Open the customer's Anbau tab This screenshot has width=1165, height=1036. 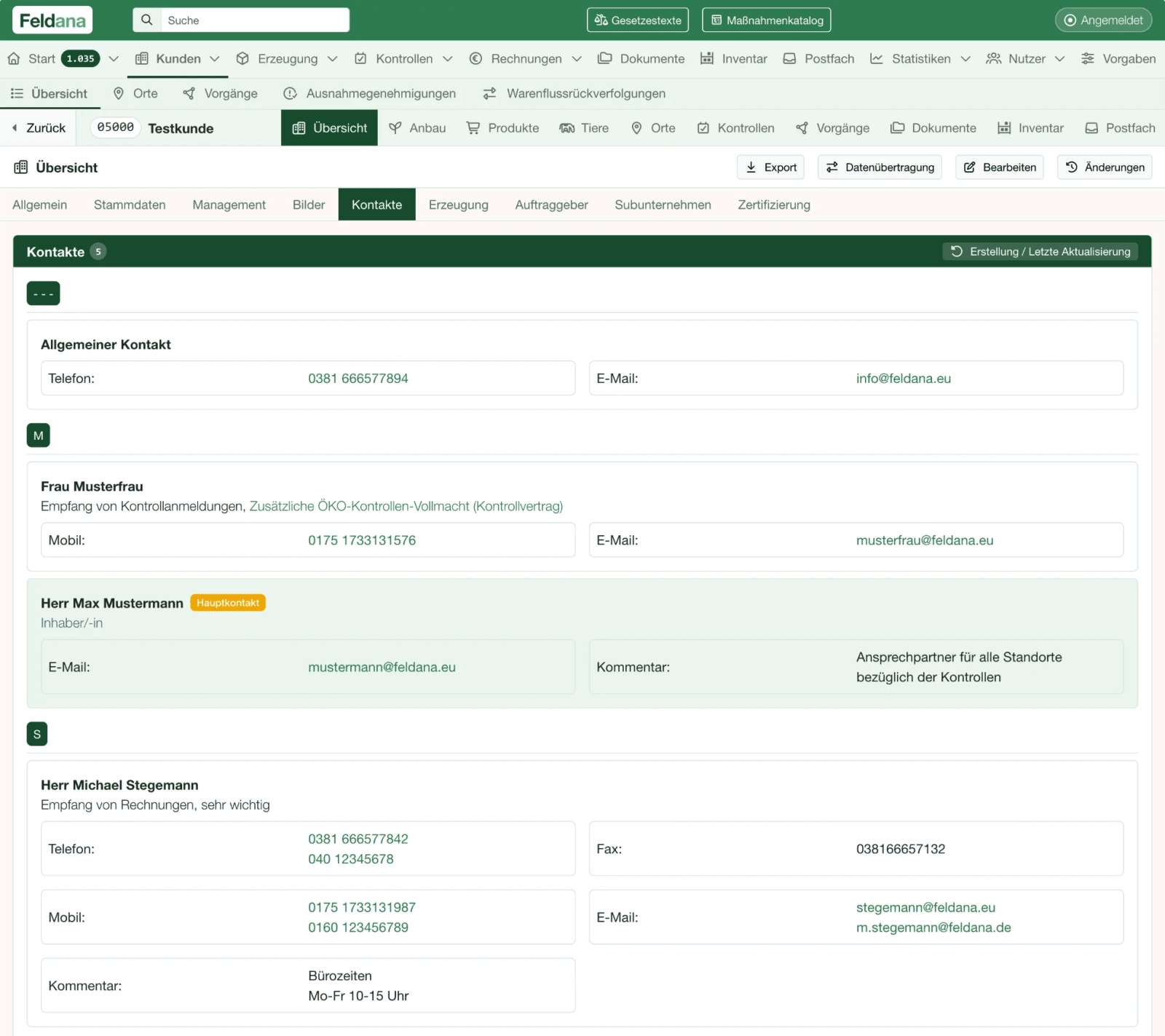point(417,128)
